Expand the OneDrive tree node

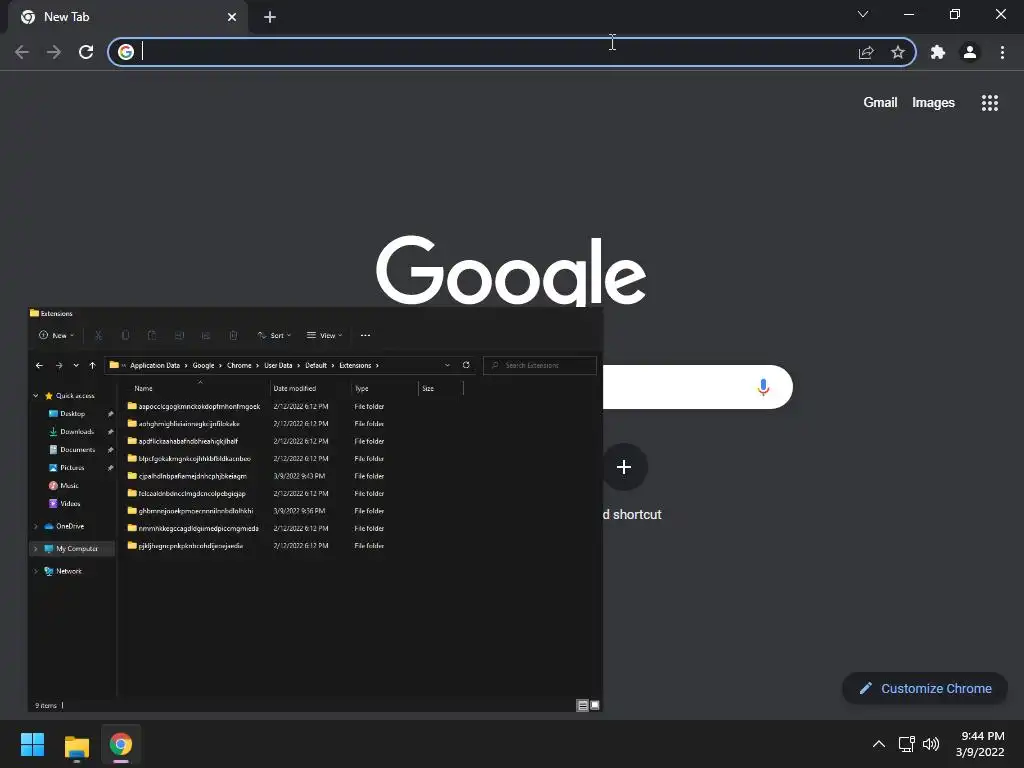click(x=36, y=526)
